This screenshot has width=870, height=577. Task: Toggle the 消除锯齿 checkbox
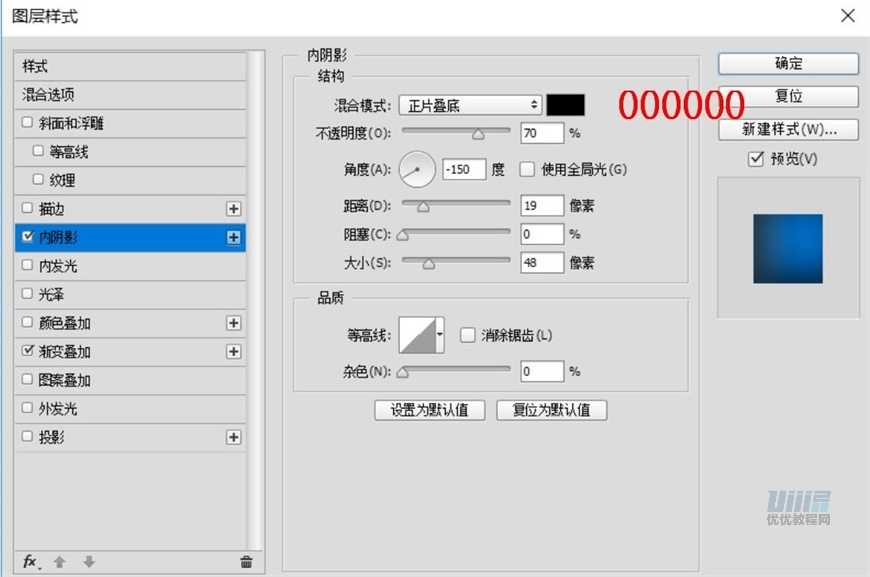point(467,336)
